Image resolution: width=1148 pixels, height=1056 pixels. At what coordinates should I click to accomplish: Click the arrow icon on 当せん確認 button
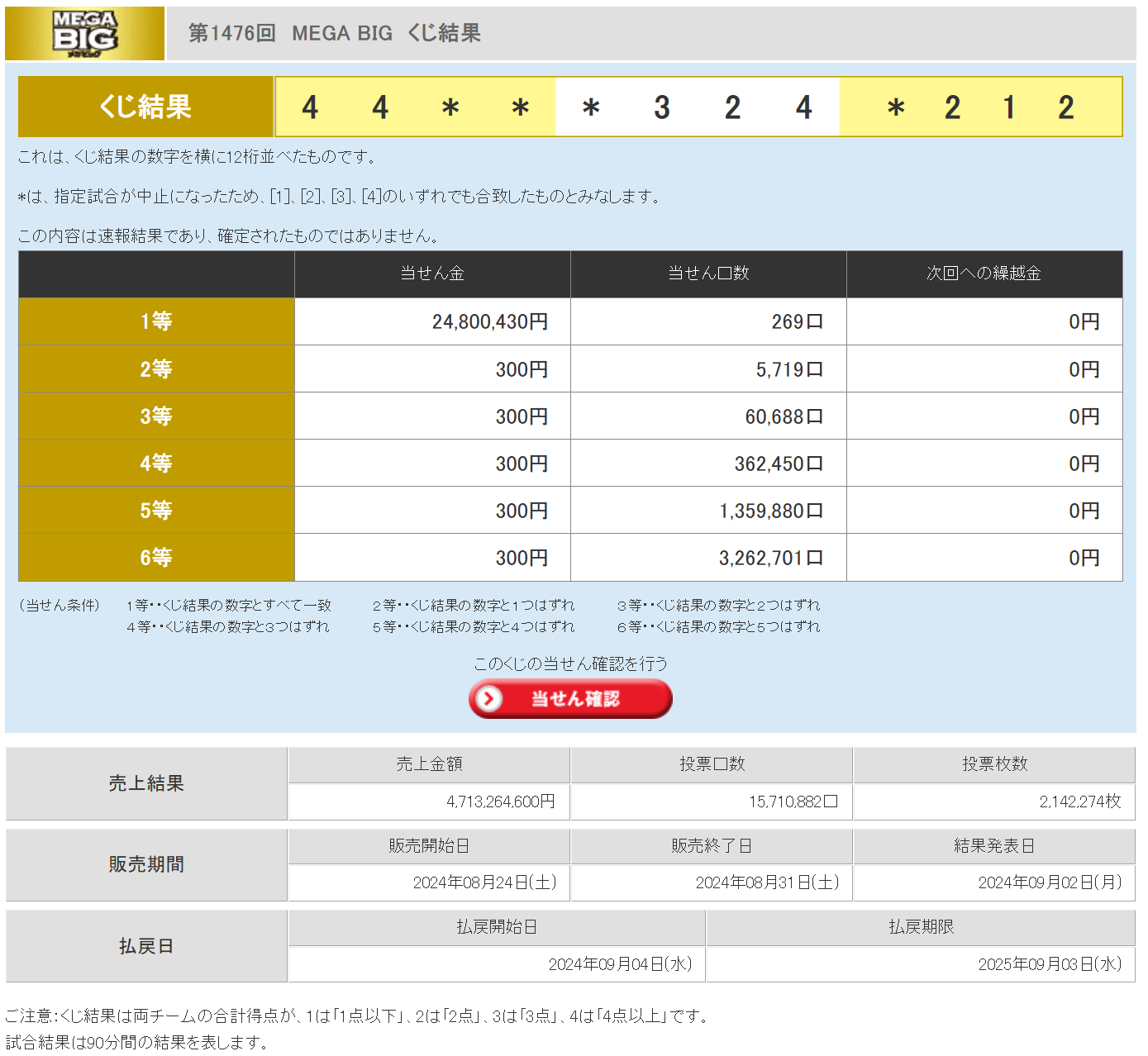coord(489,699)
